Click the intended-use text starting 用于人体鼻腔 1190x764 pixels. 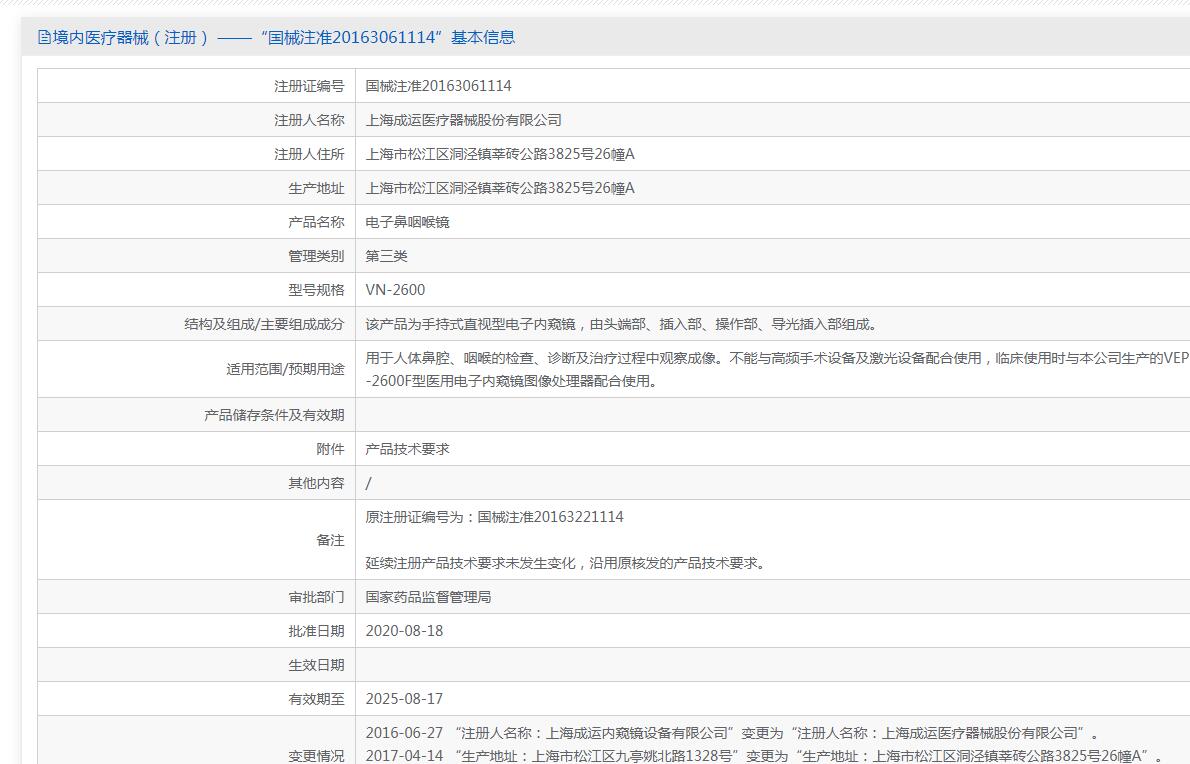click(x=777, y=369)
